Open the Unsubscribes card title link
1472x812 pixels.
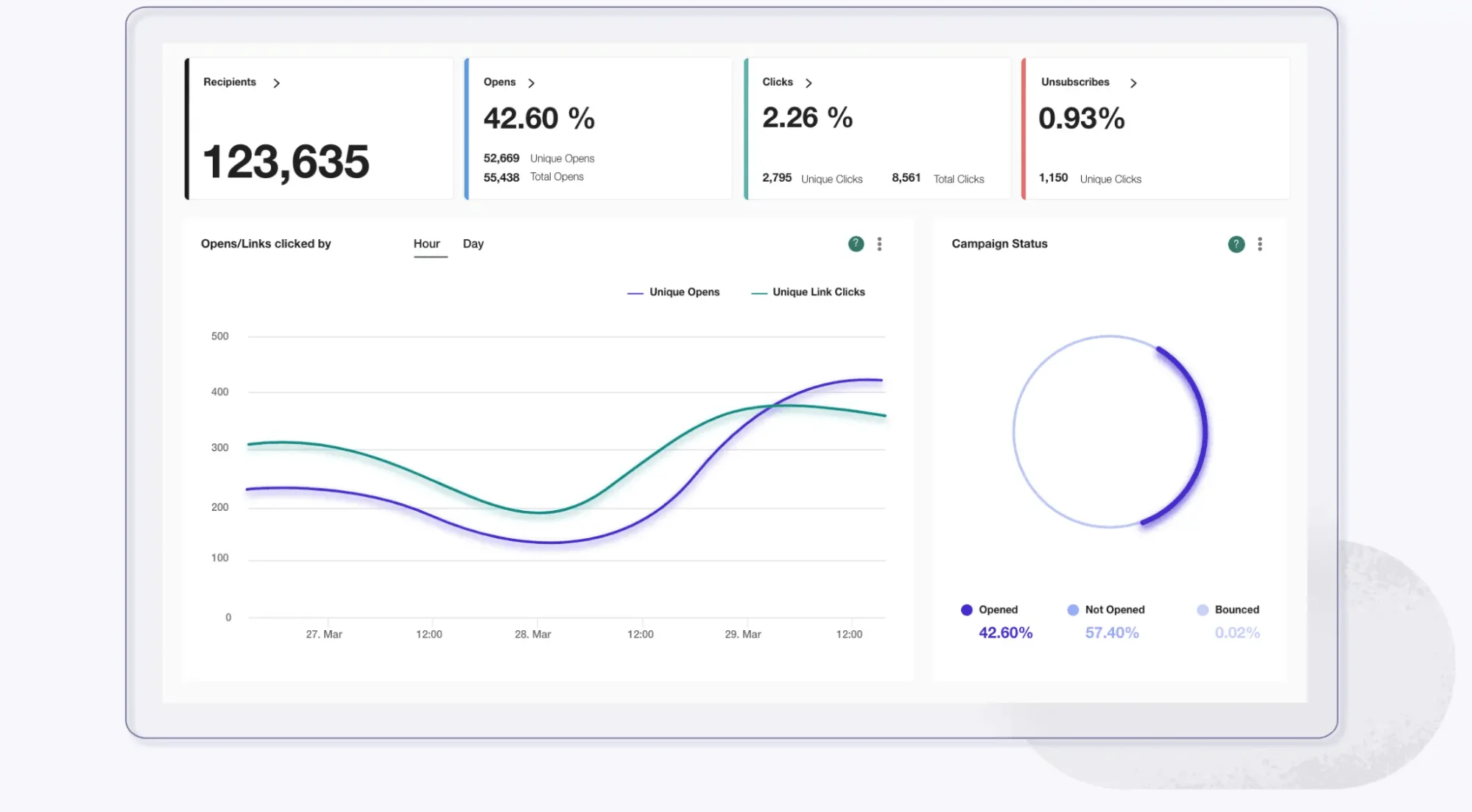[1075, 82]
